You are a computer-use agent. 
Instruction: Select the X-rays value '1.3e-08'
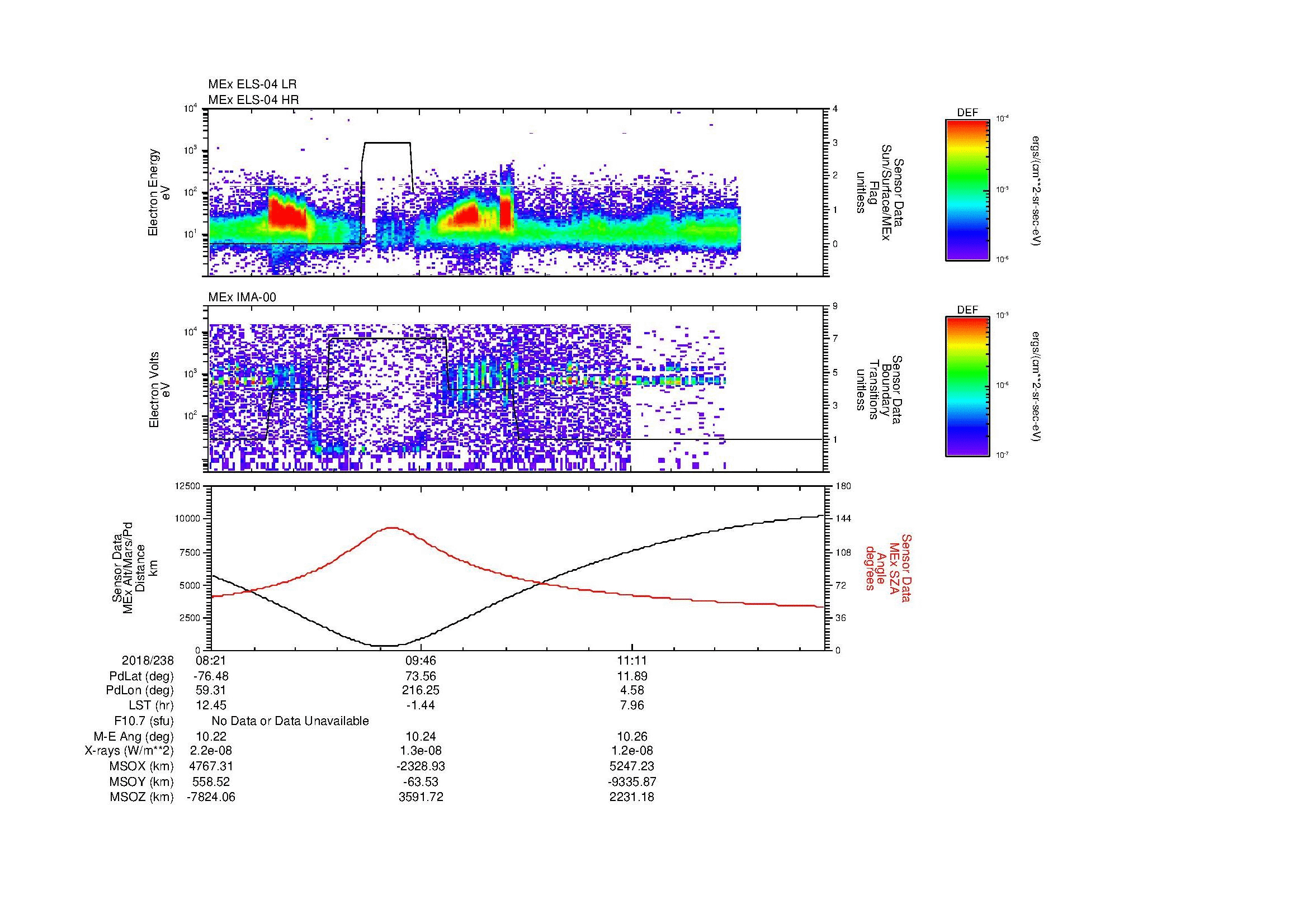pyautogui.click(x=421, y=751)
